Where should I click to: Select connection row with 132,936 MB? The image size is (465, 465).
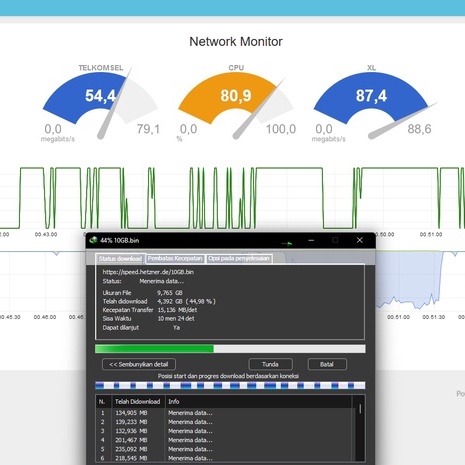(224, 431)
